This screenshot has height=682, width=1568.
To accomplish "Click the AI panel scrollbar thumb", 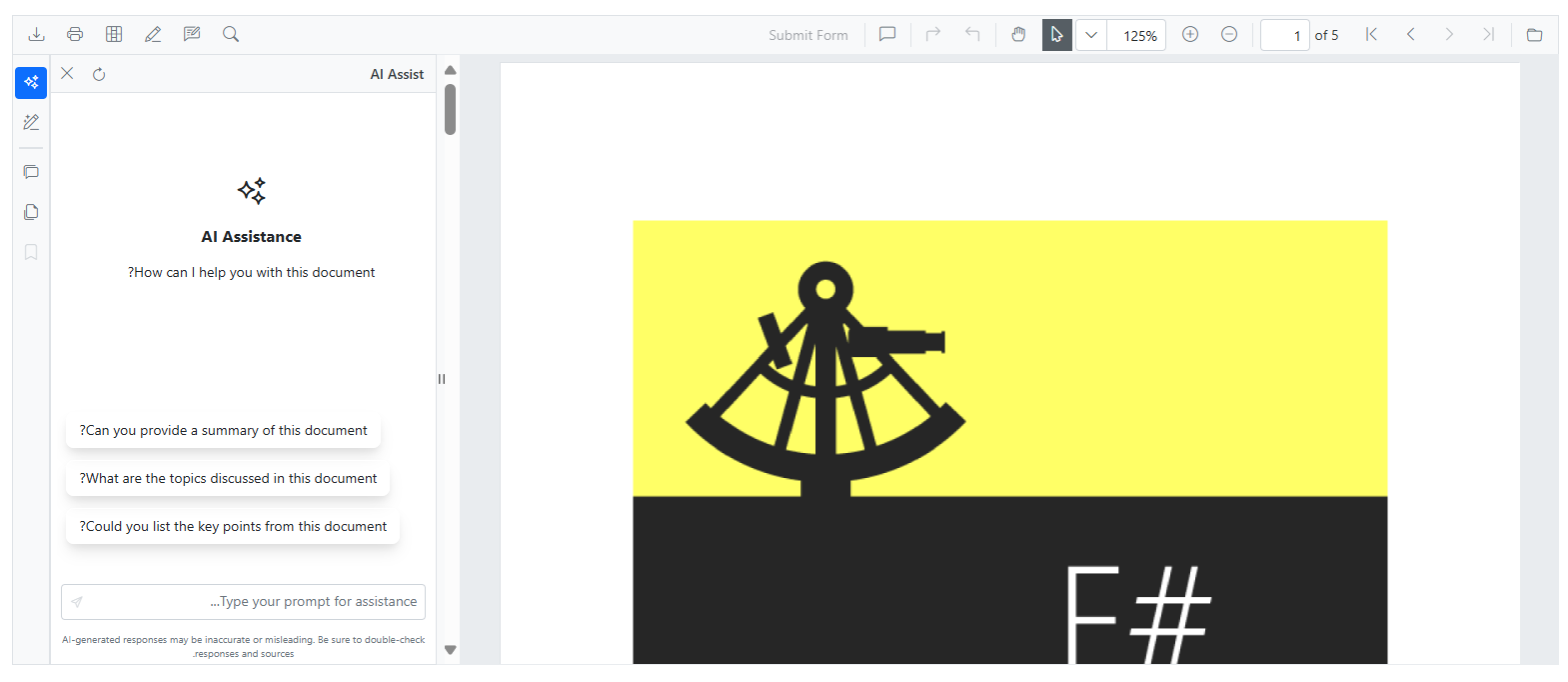I will click(x=450, y=109).
